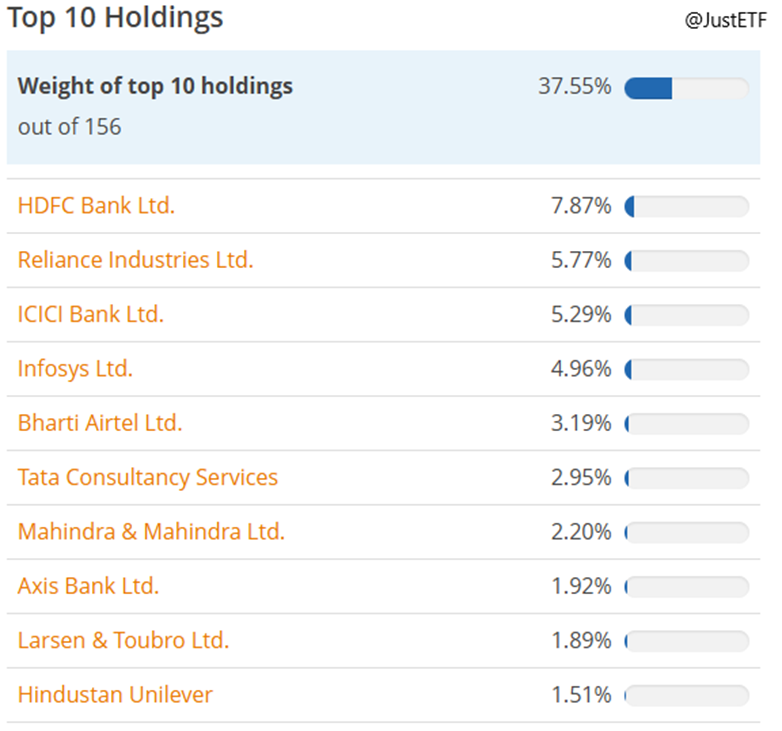Open the HDFC Bank Ltd. holding link

(x=96, y=206)
